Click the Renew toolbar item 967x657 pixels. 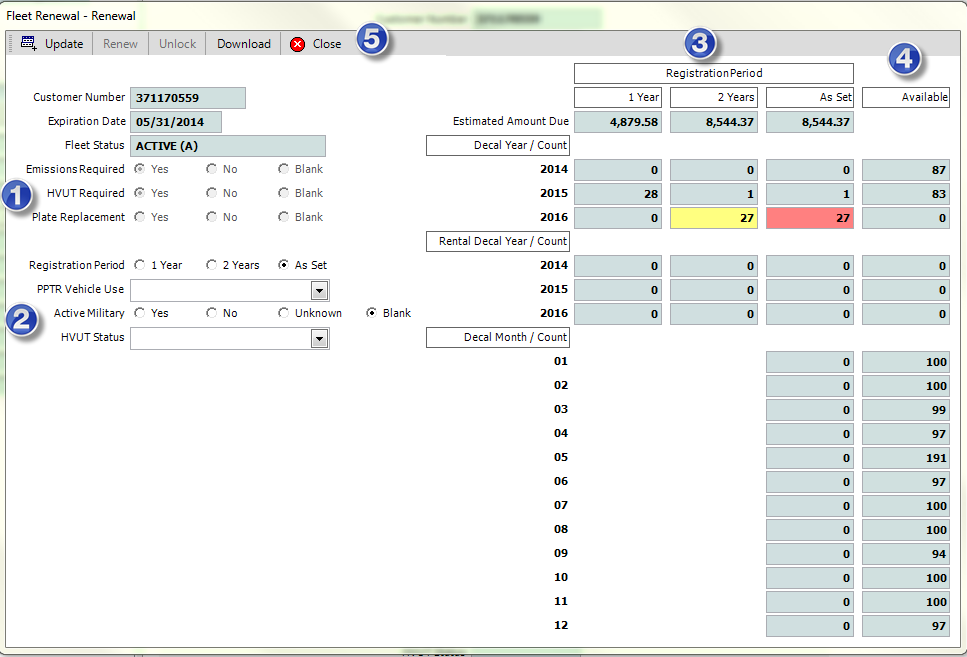coord(121,44)
